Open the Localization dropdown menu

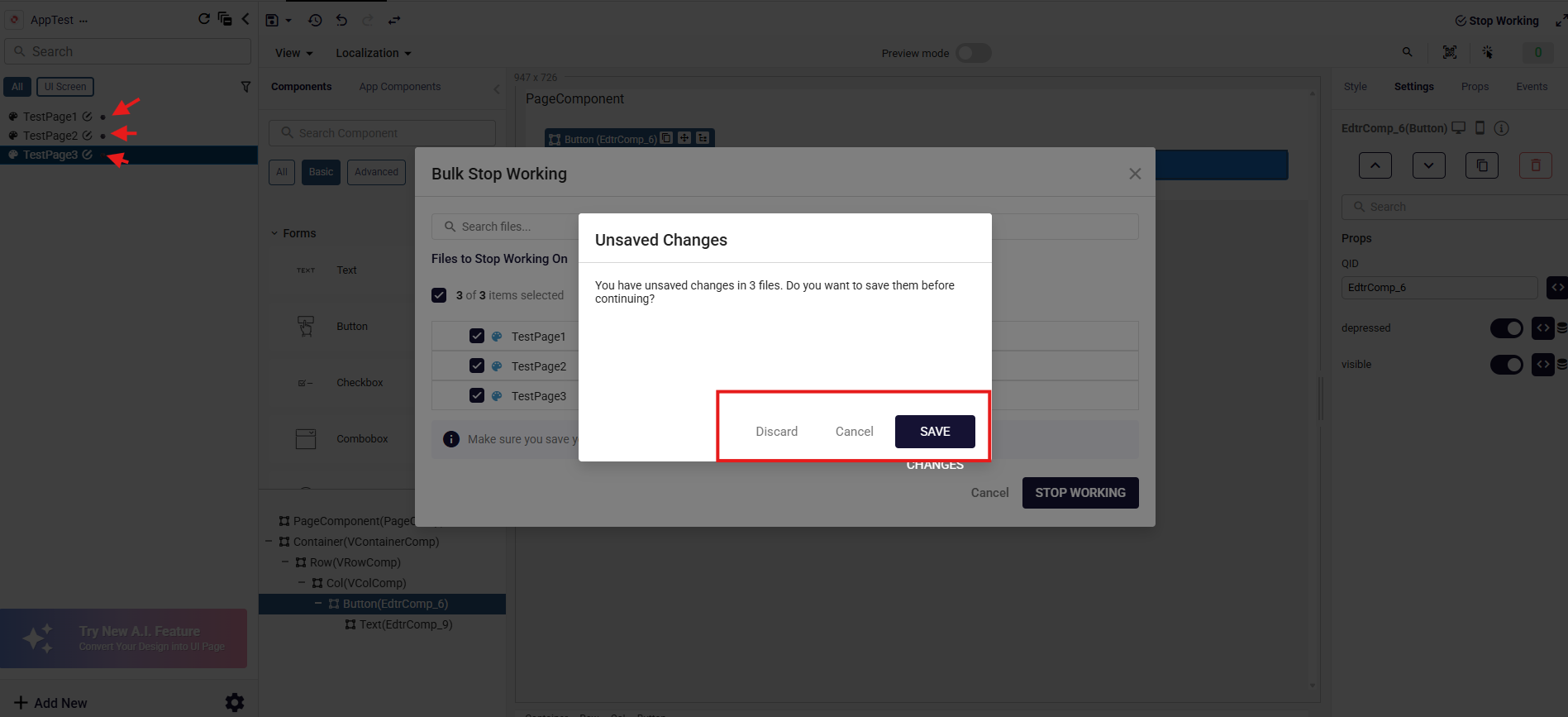coord(373,53)
